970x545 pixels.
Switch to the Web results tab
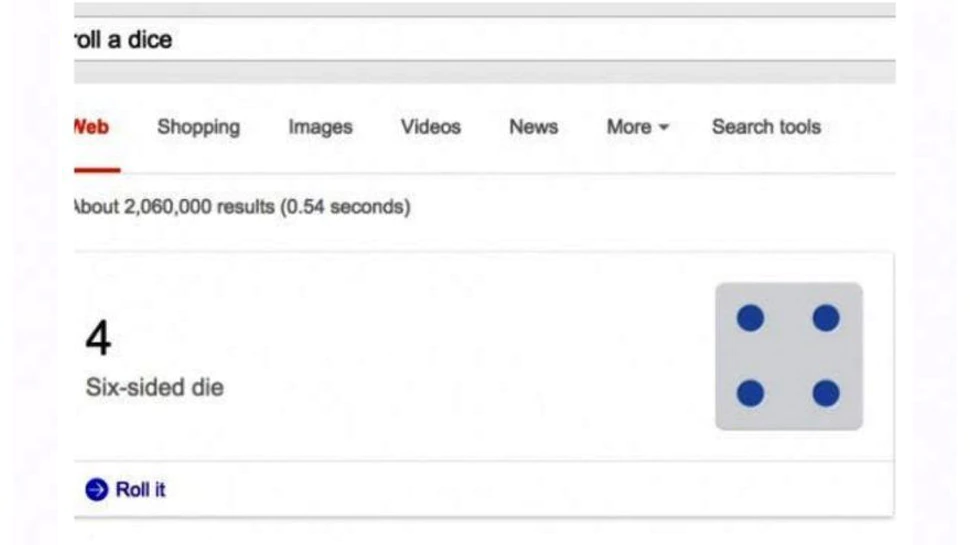pyautogui.click(x=93, y=127)
